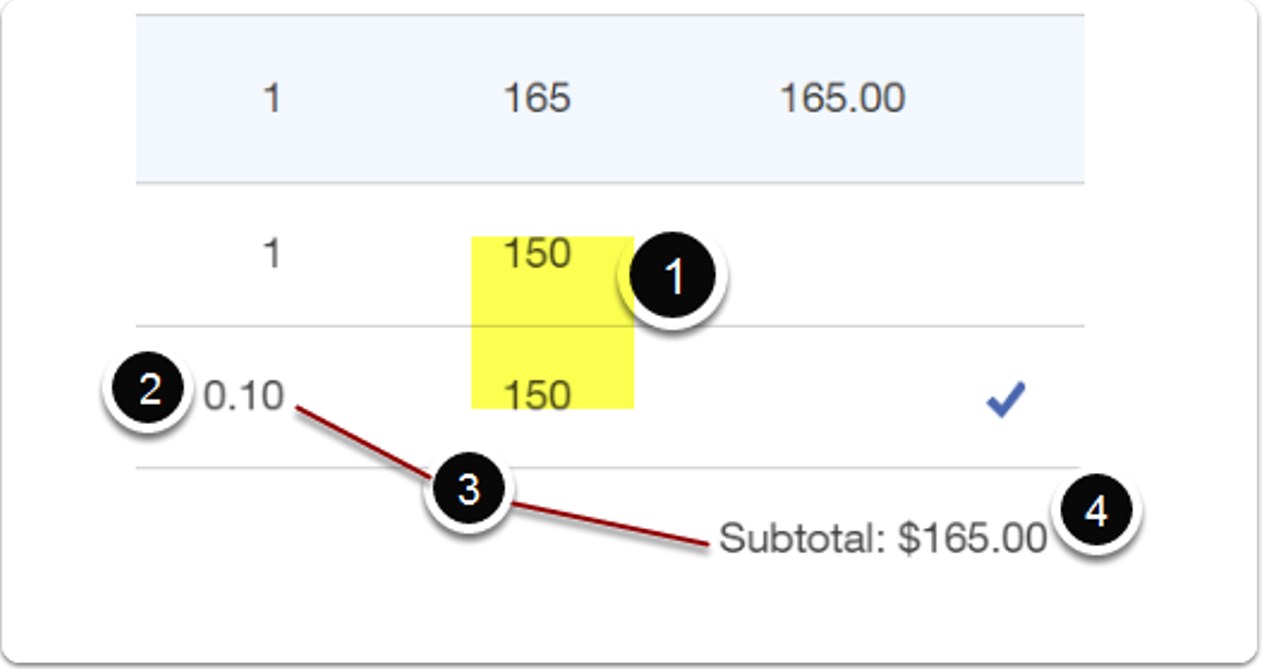This screenshot has height=669, width=1262.
Task: Click the 0.10 quantity value
Action: coord(244,396)
